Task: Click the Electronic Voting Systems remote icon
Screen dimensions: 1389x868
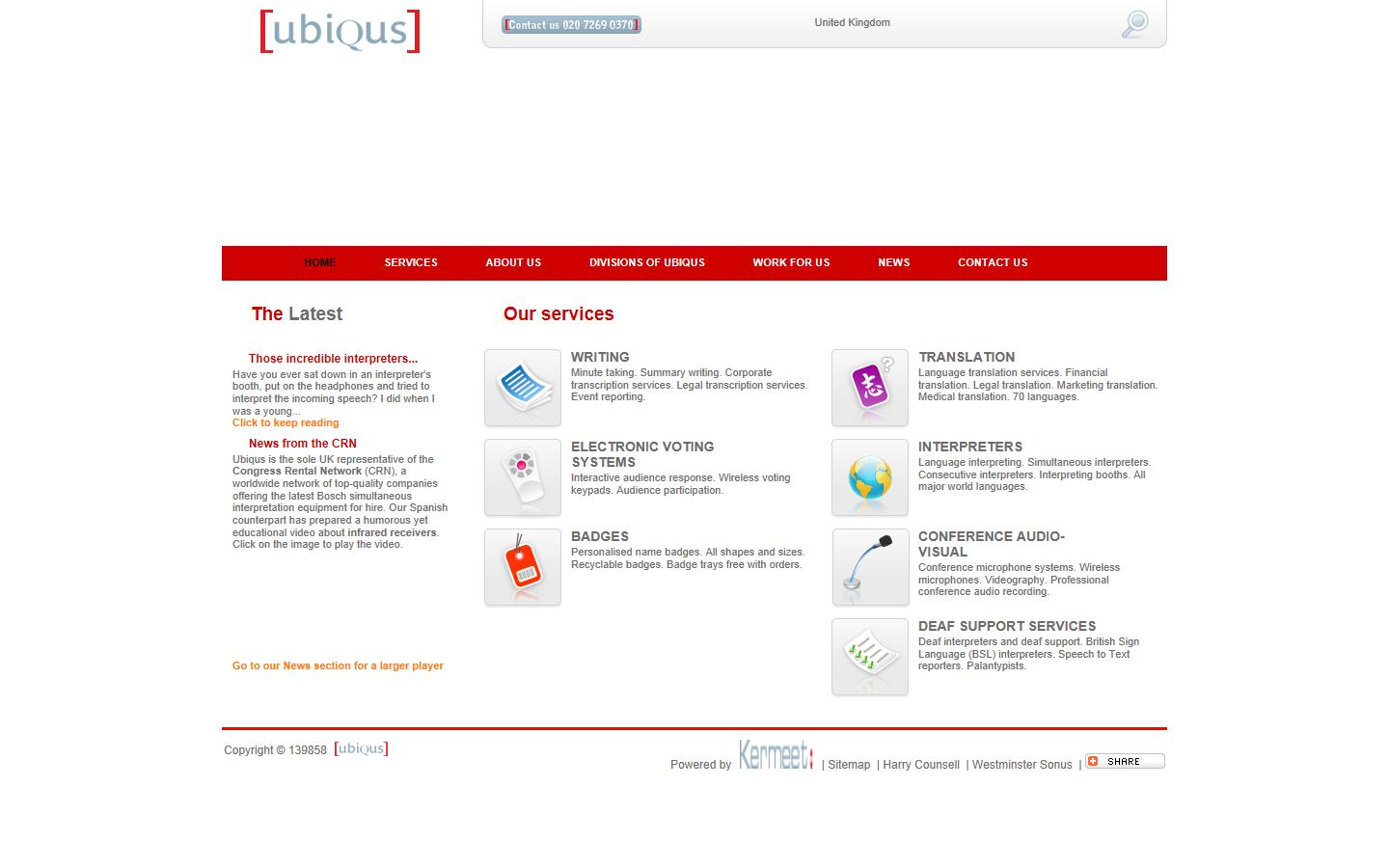Action: 522,476
